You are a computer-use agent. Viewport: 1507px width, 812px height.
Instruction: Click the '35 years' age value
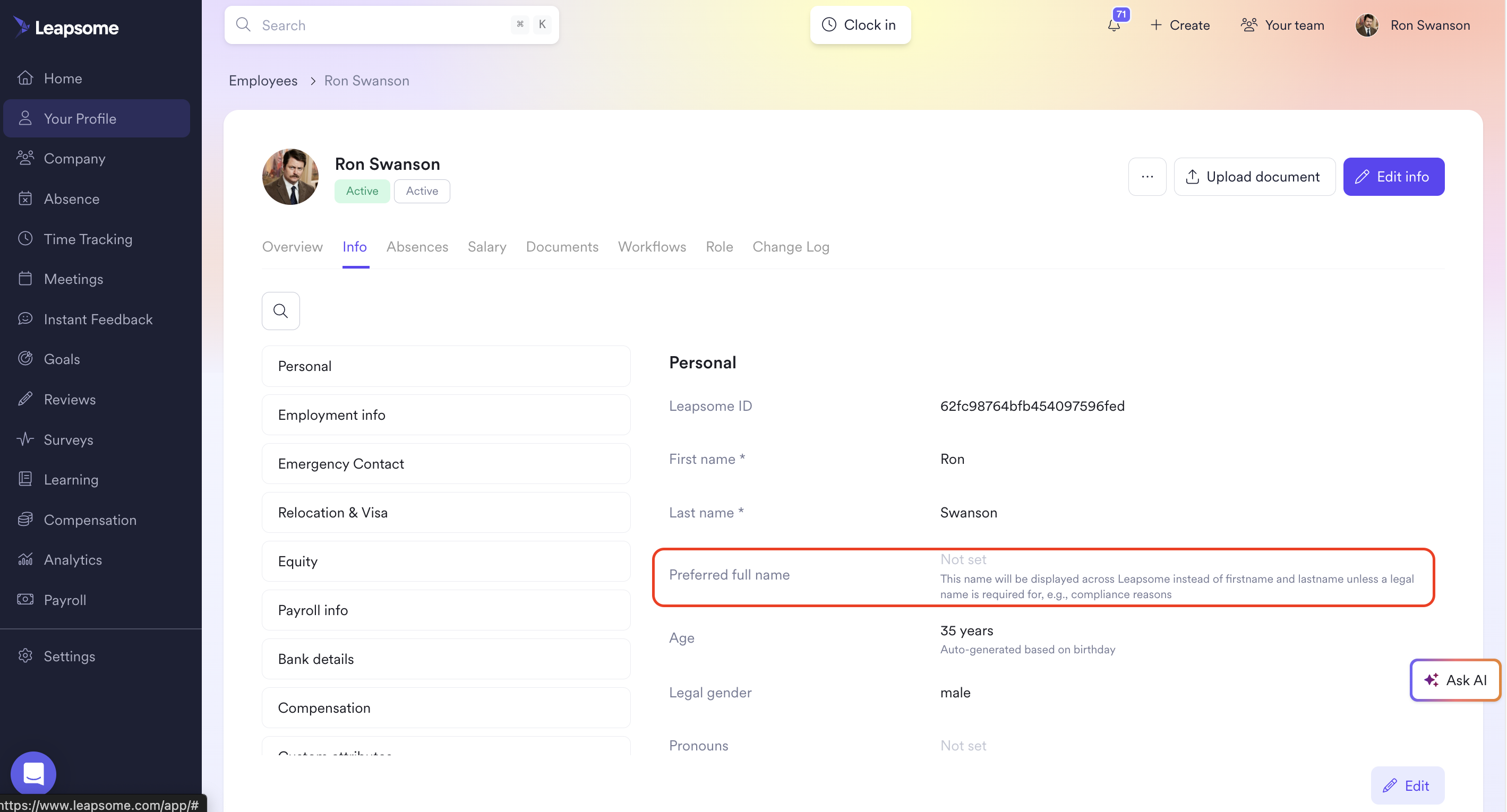(966, 630)
